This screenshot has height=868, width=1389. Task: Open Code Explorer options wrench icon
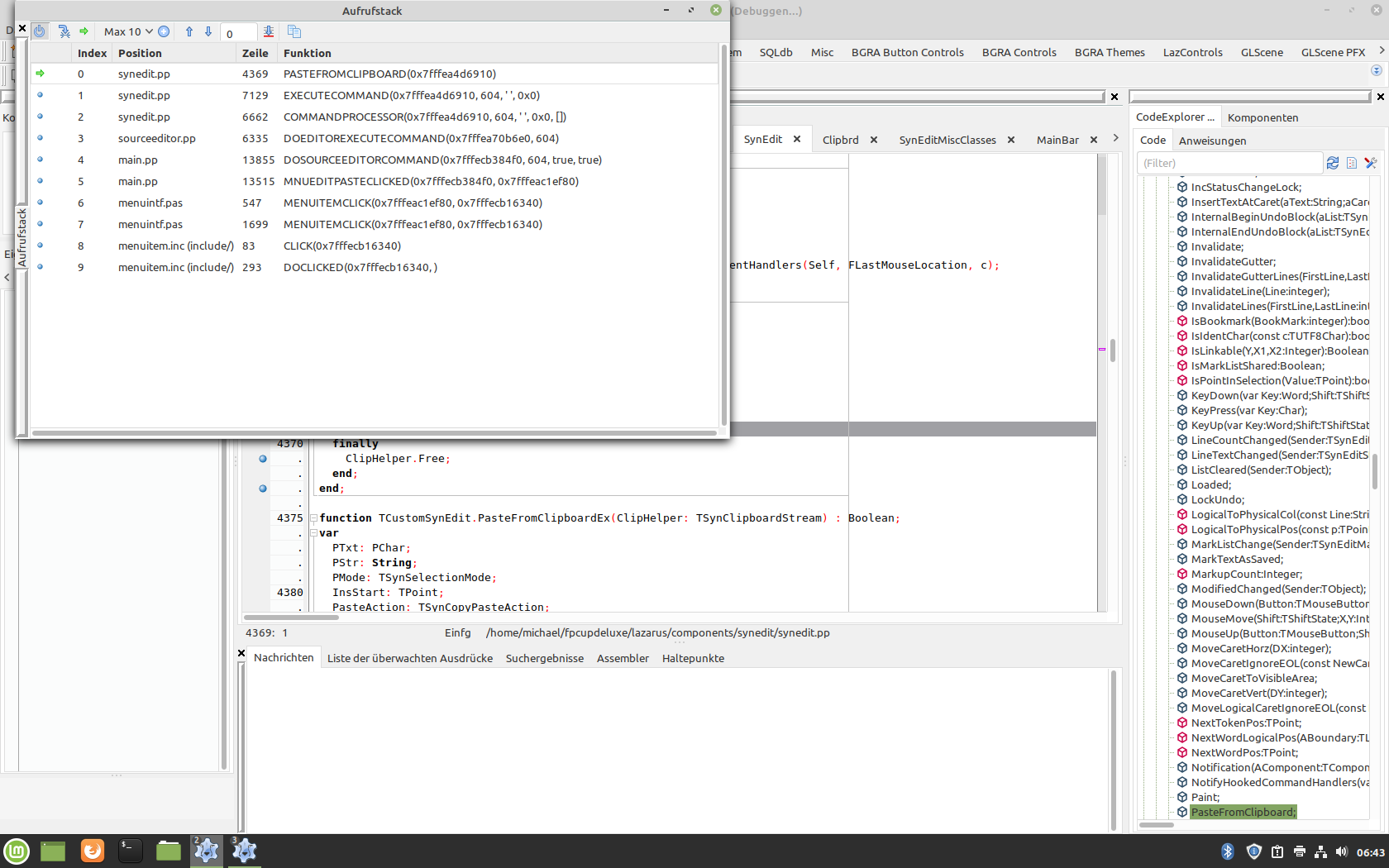click(1371, 163)
